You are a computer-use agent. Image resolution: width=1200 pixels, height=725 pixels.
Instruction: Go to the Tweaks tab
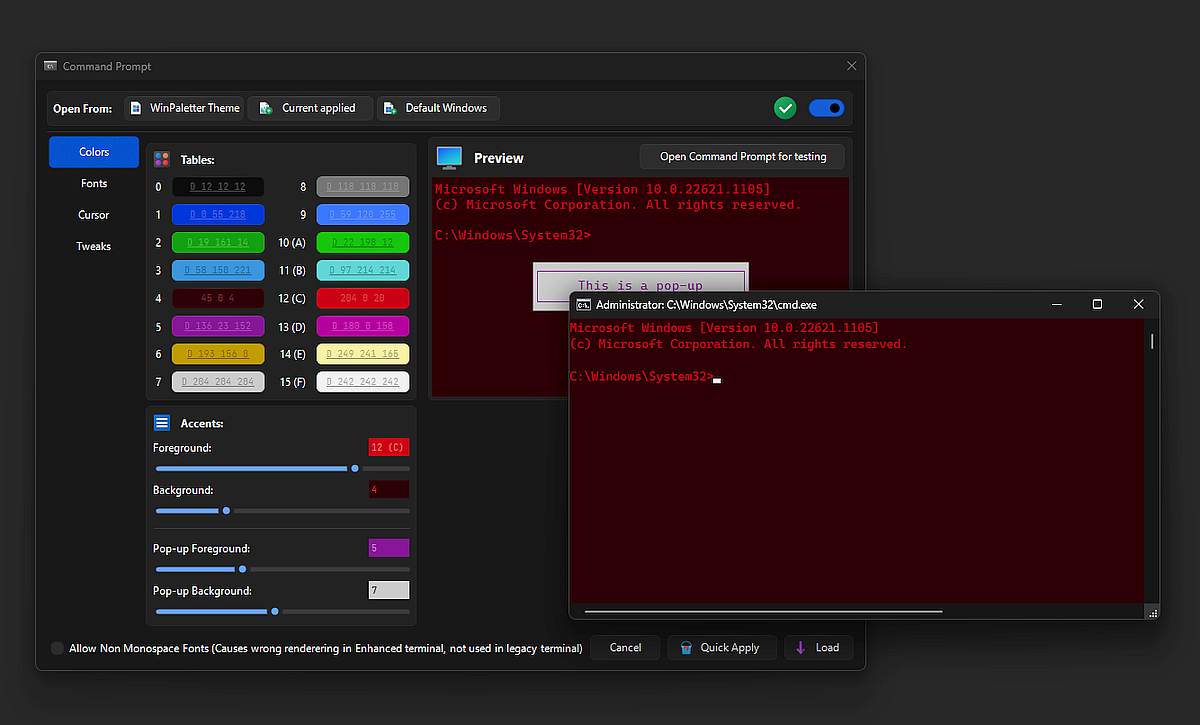[x=94, y=246]
